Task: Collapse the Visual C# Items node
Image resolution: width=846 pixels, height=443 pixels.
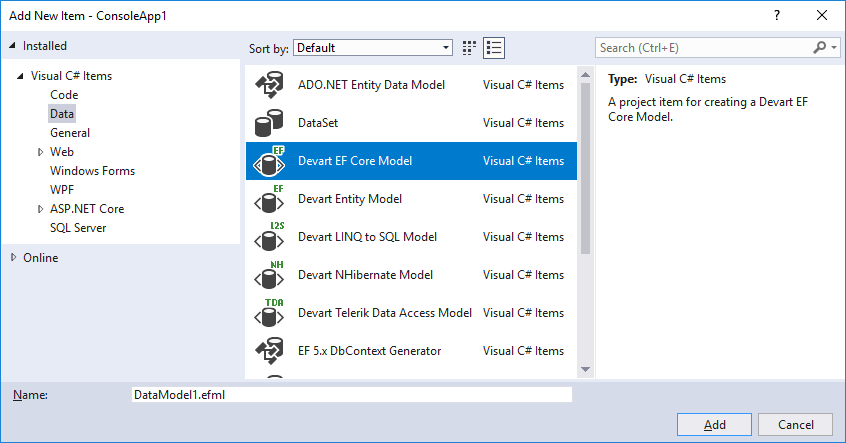Action: [x=21, y=76]
